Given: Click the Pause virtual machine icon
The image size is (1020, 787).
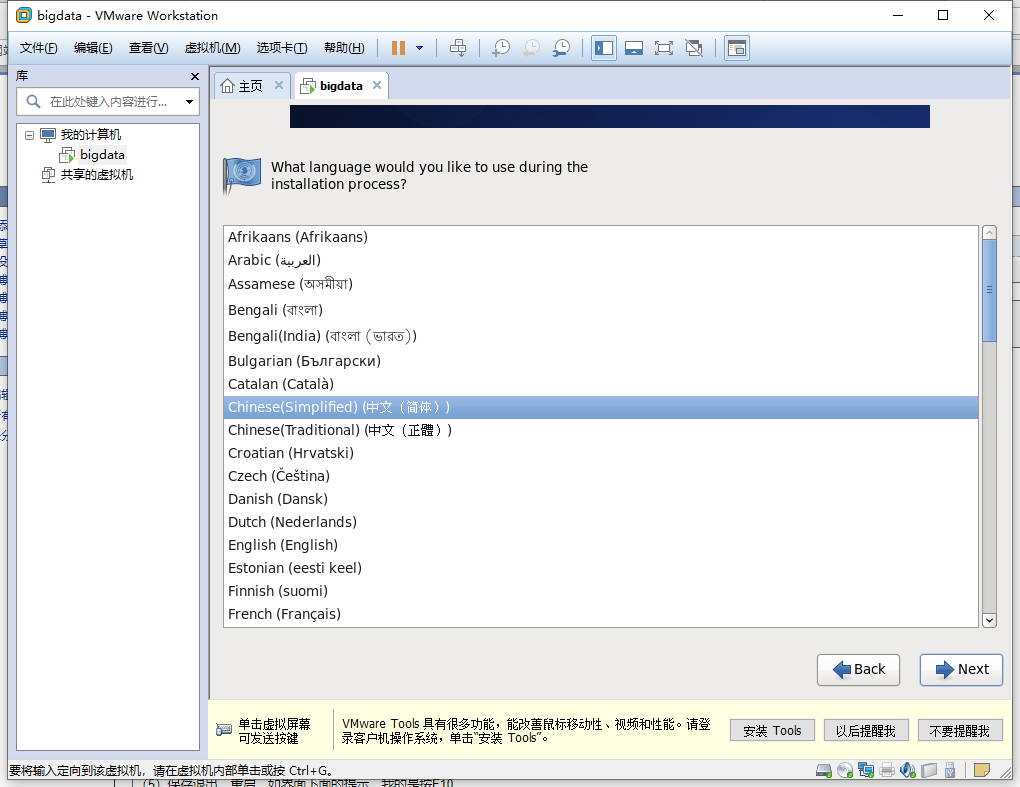Looking at the screenshot, I should click(x=398, y=47).
